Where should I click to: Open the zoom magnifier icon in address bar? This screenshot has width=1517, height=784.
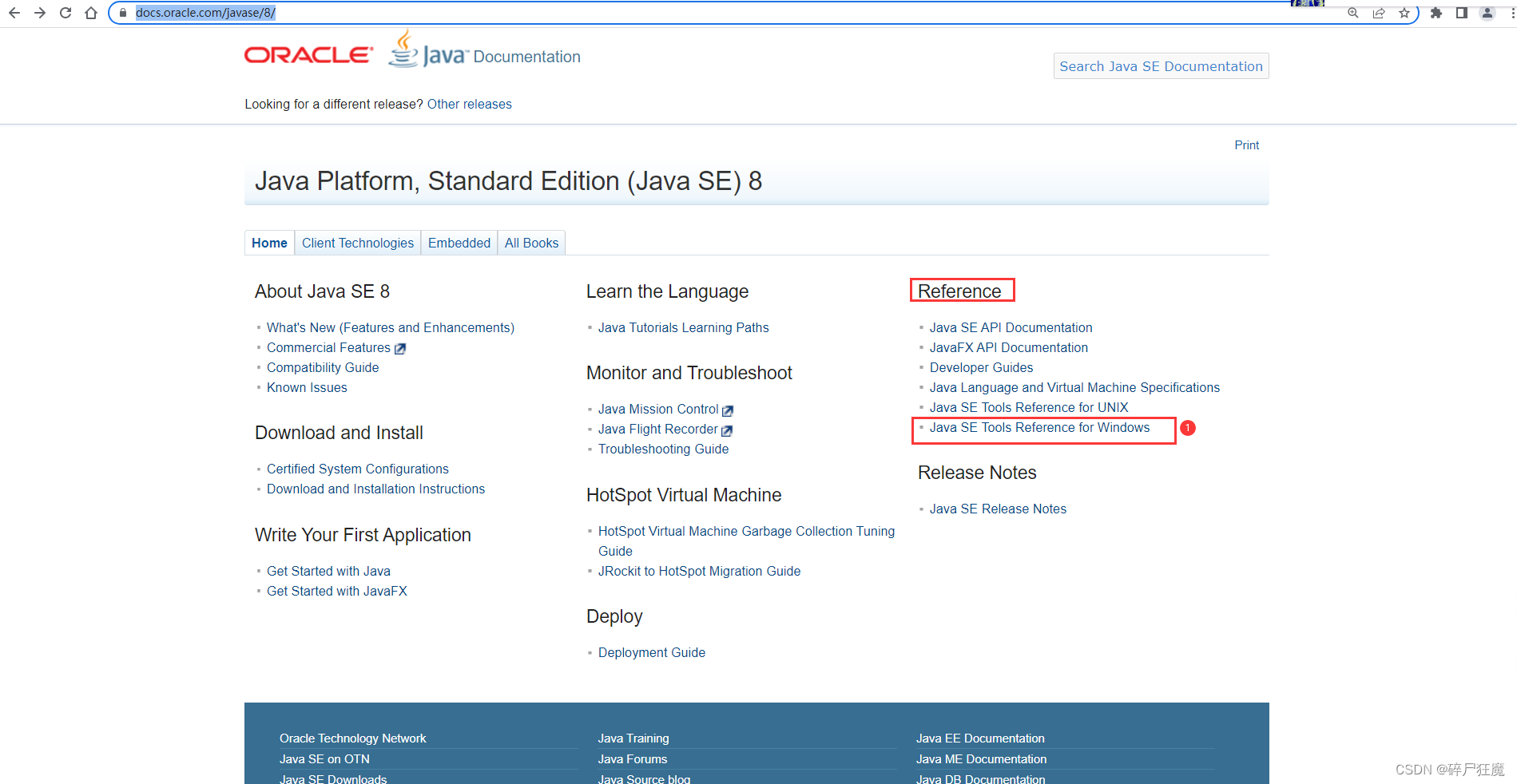click(x=1353, y=13)
